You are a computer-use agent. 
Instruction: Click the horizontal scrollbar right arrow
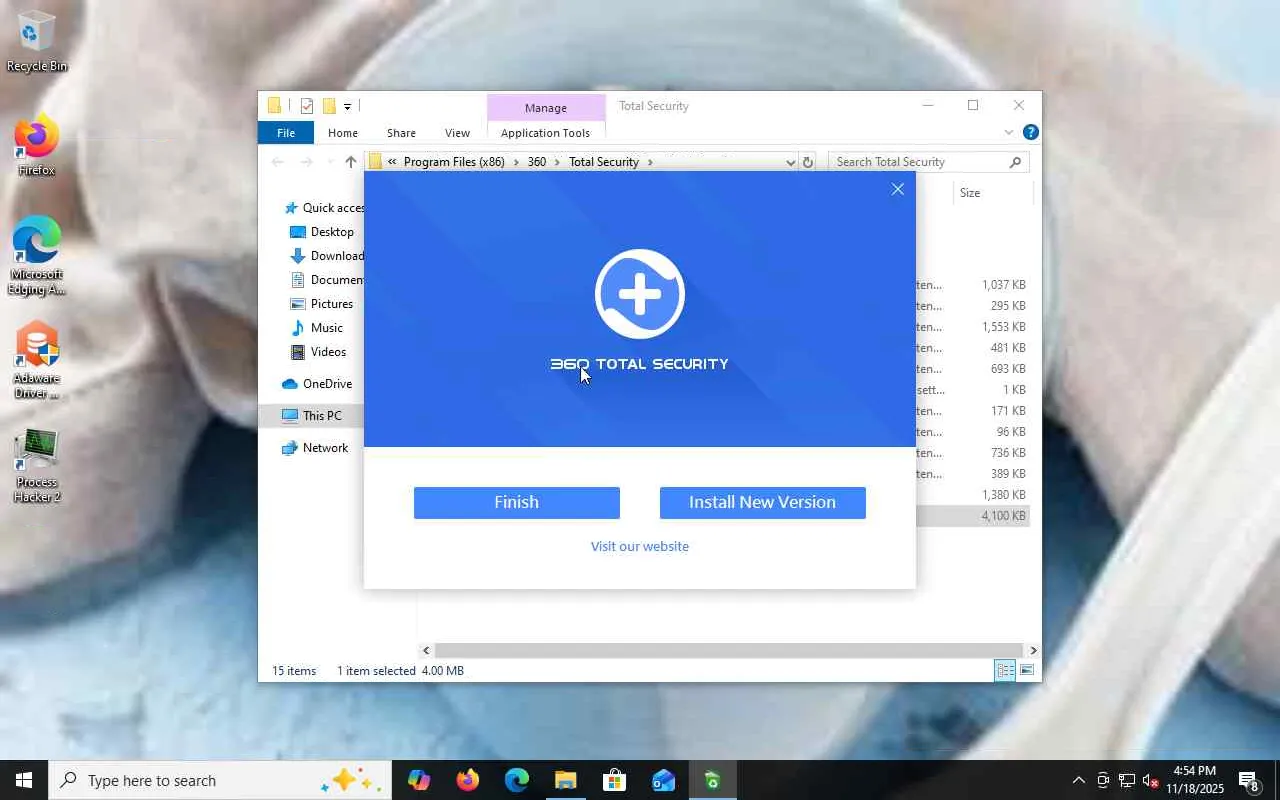(1033, 650)
